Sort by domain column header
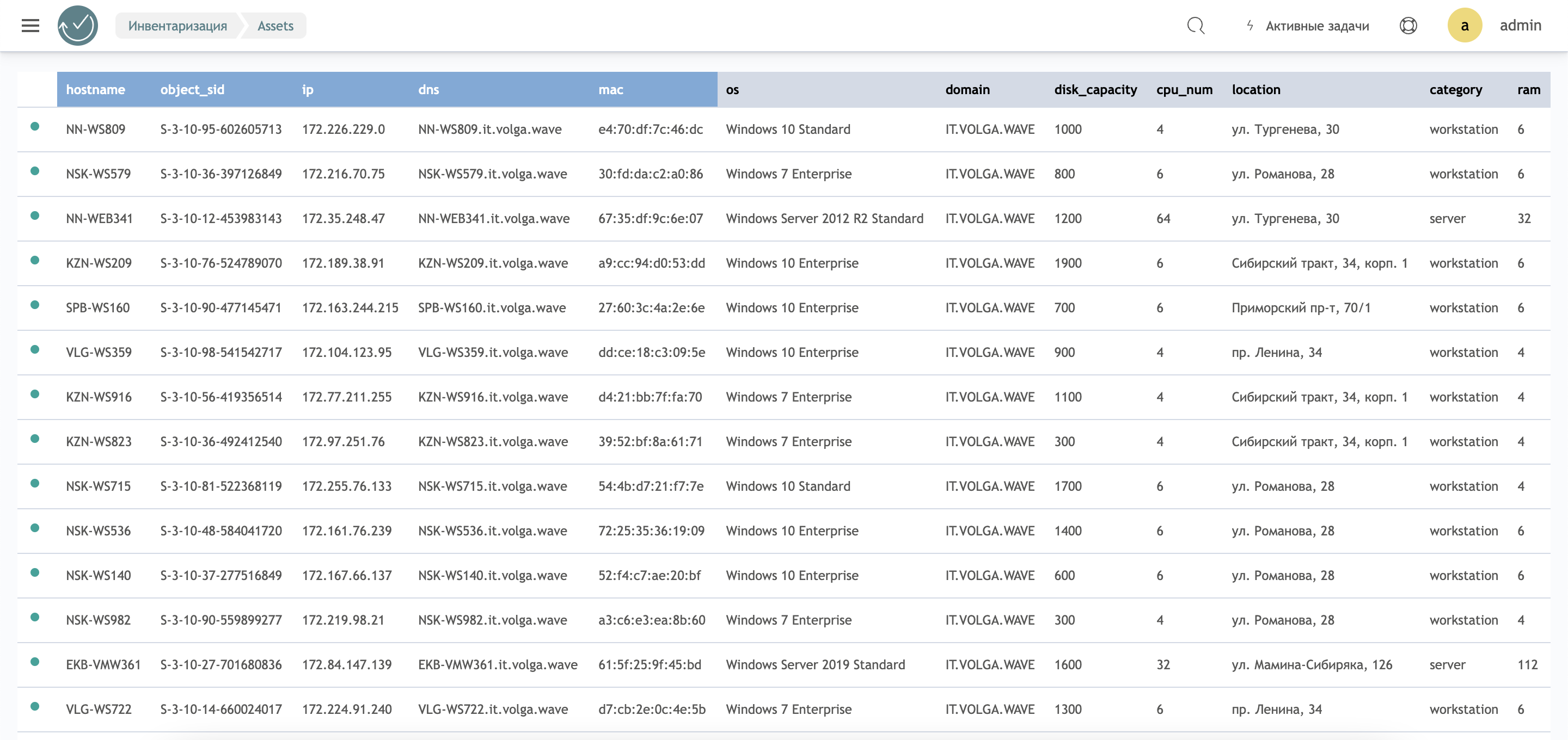This screenshot has height=740, width=1568. coord(967,89)
